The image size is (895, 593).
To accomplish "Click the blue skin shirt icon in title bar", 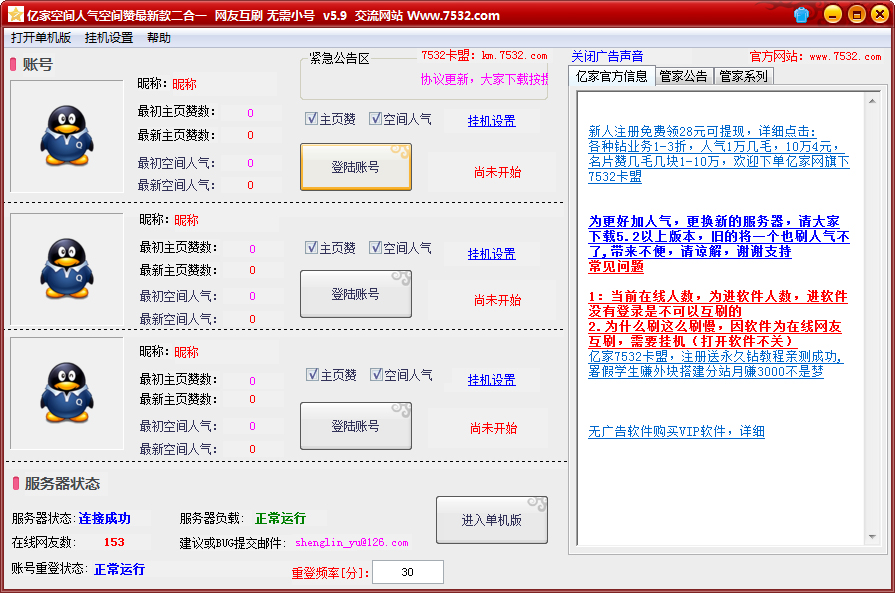I will coord(801,15).
